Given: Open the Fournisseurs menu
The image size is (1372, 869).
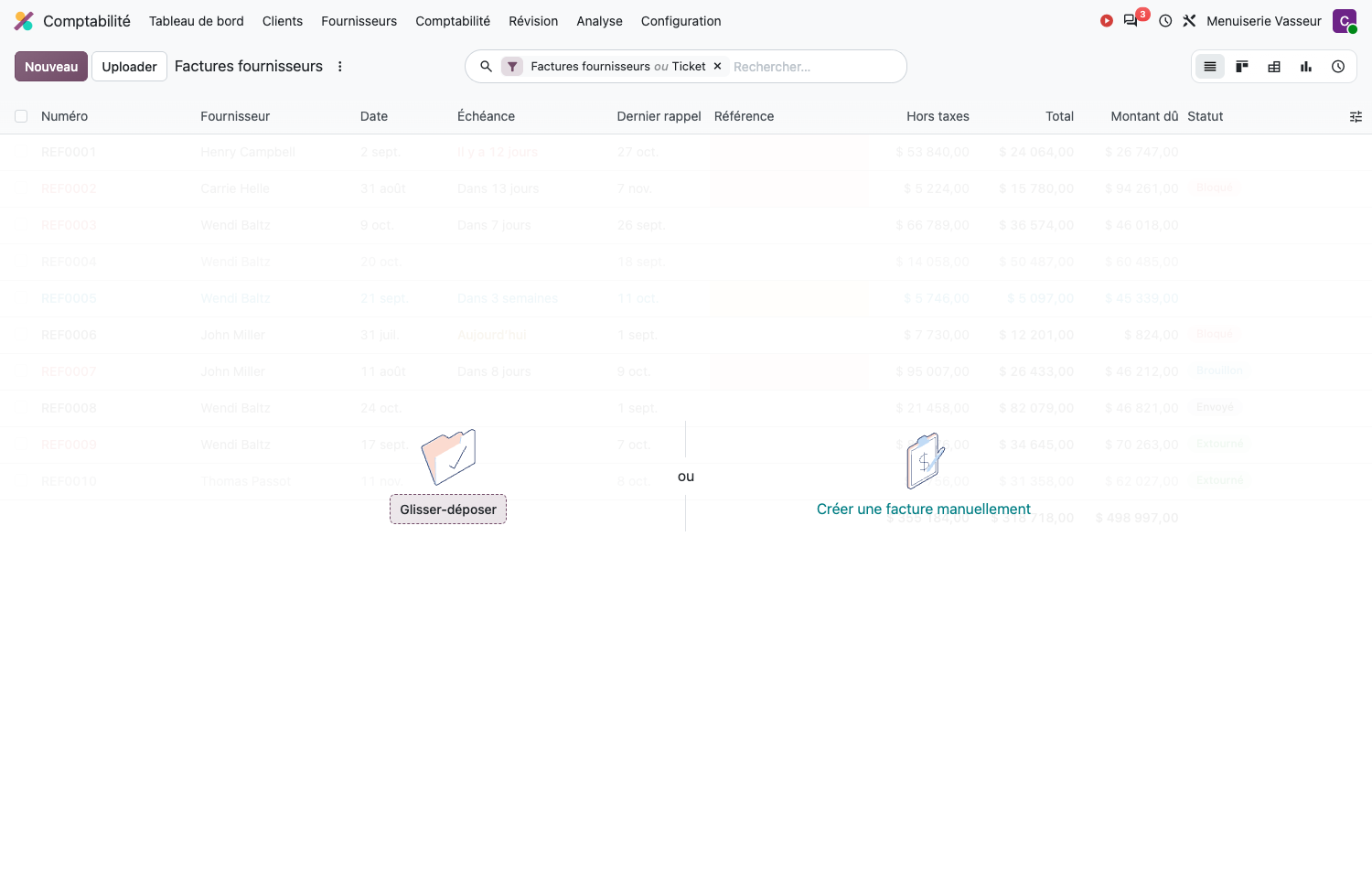Looking at the screenshot, I should point(359,21).
